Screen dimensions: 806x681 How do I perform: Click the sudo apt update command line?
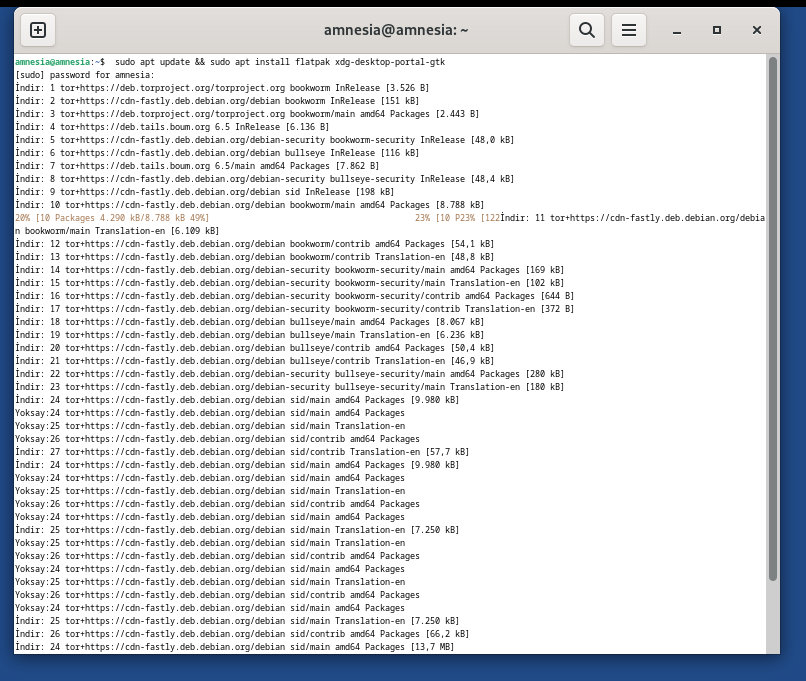(x=280, y=62)
